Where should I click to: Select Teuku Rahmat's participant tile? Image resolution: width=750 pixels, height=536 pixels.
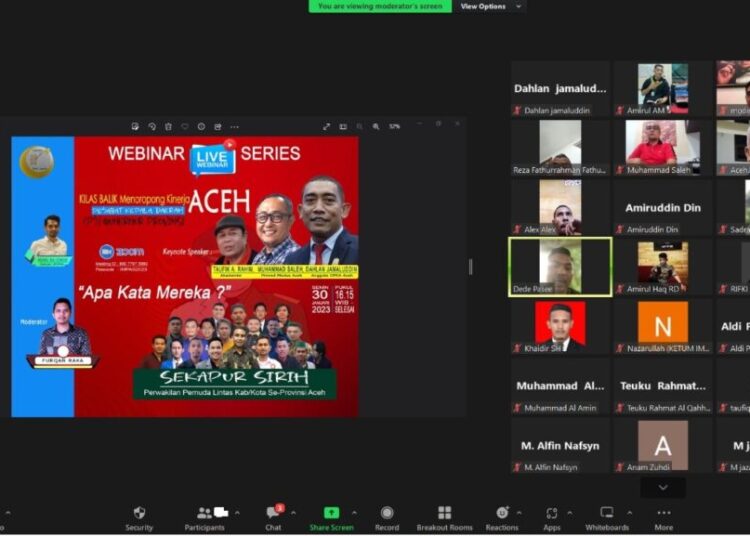663,386
